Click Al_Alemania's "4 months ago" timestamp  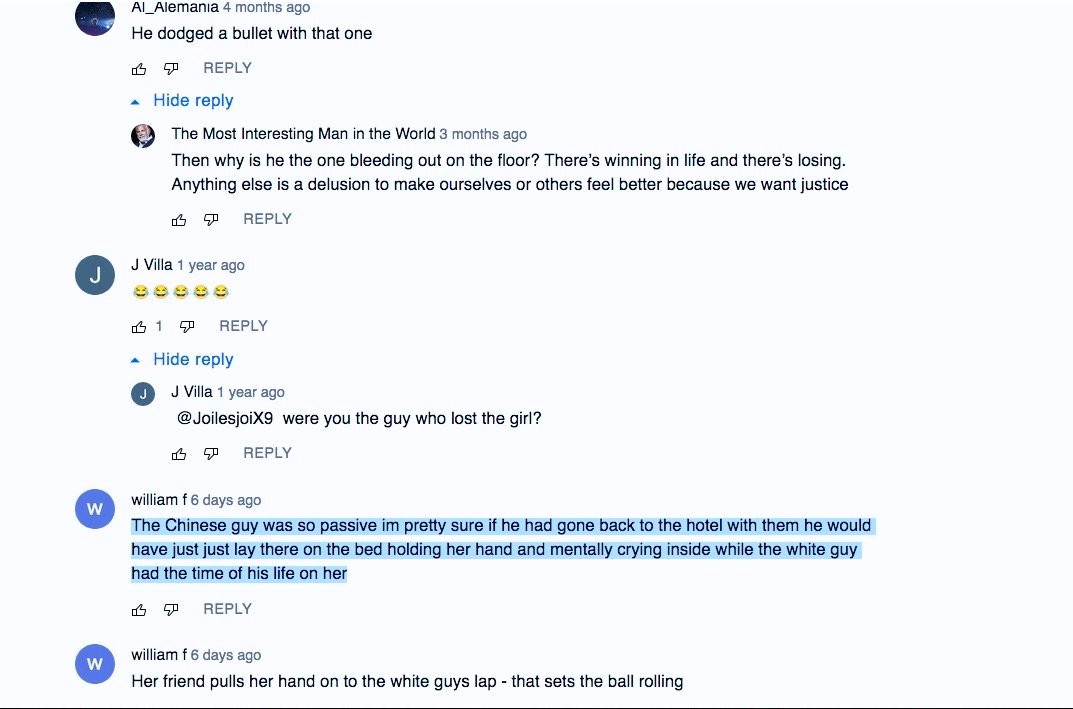(x=266, y=7)
